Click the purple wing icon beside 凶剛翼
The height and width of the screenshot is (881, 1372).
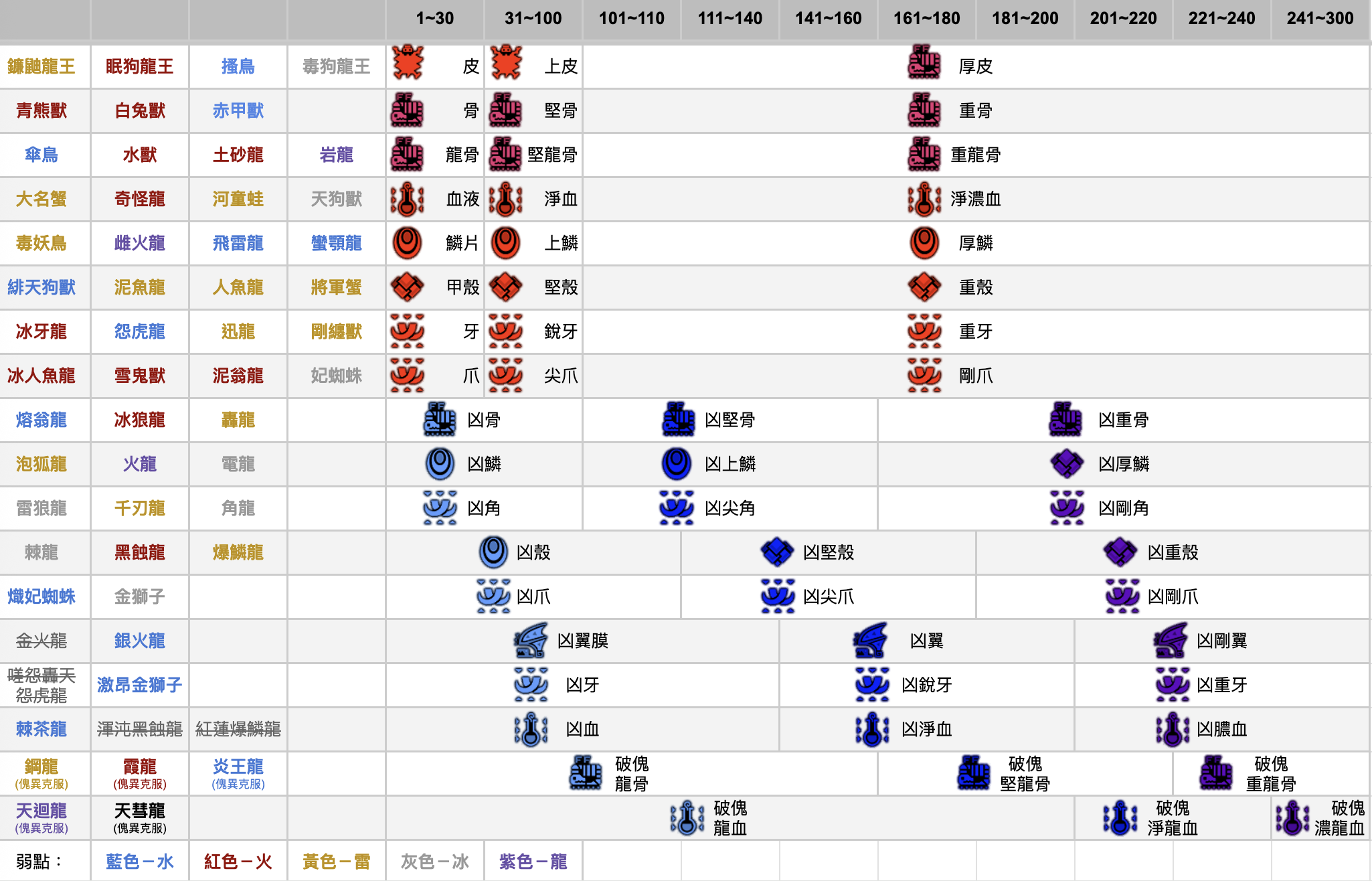pyautogui.click(x=1171, y=641)
